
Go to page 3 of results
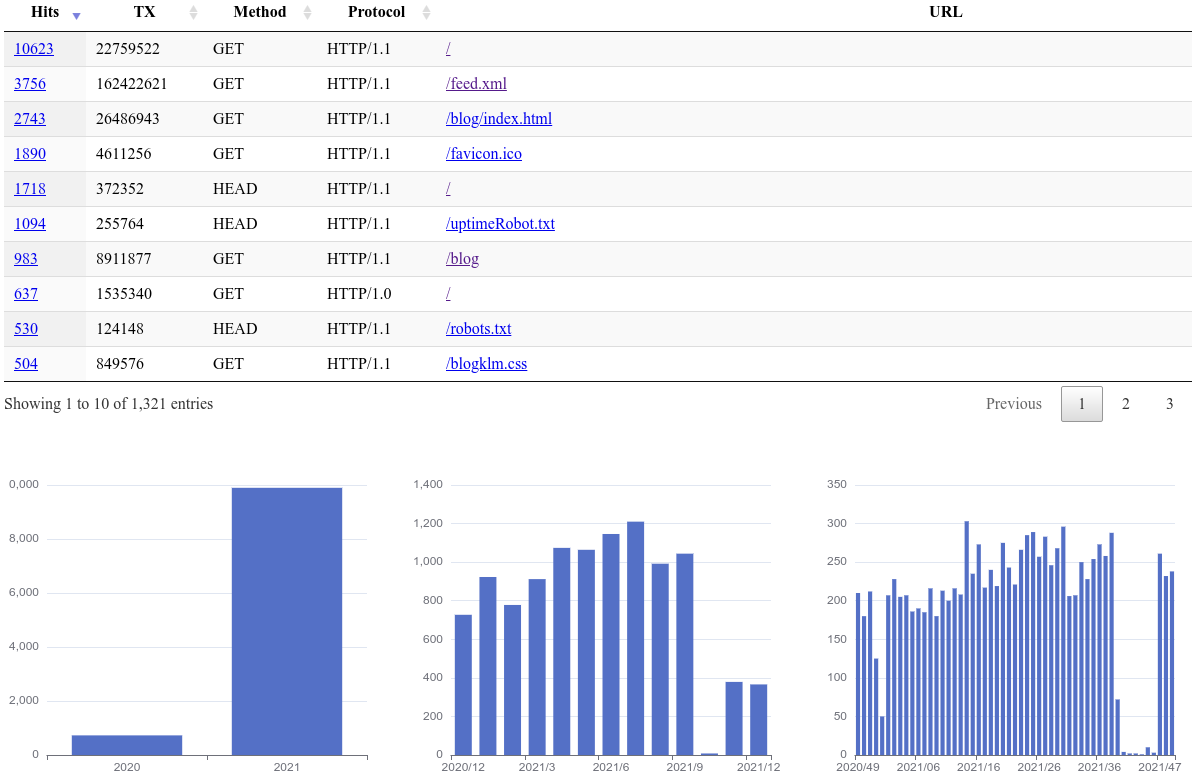[x=1169, y=404]
